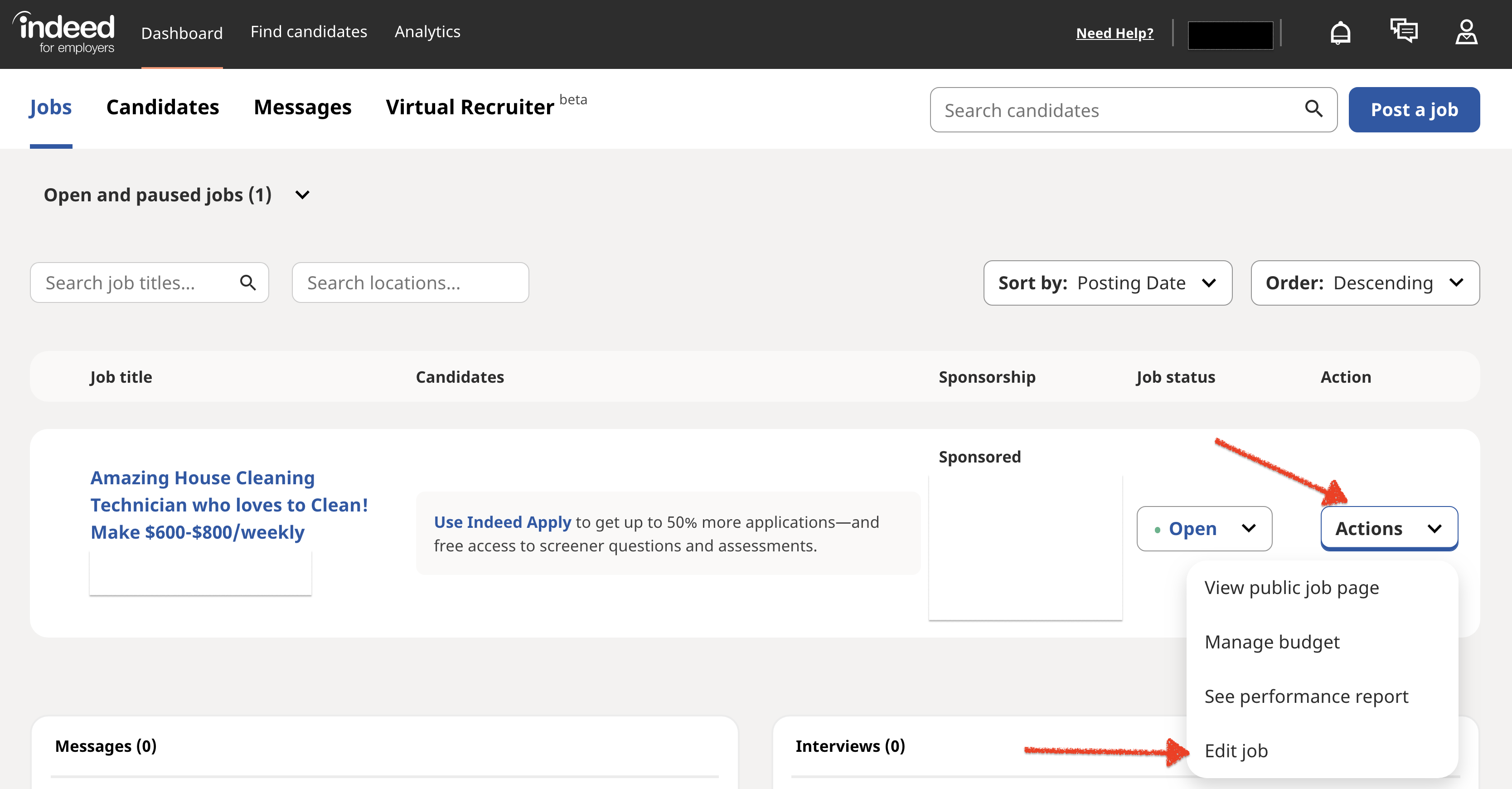This screenshot has width=1512, height=789.
Task: Click the magnifier in the job titles search
Action: pyautogui.click(x=248, y=282)
